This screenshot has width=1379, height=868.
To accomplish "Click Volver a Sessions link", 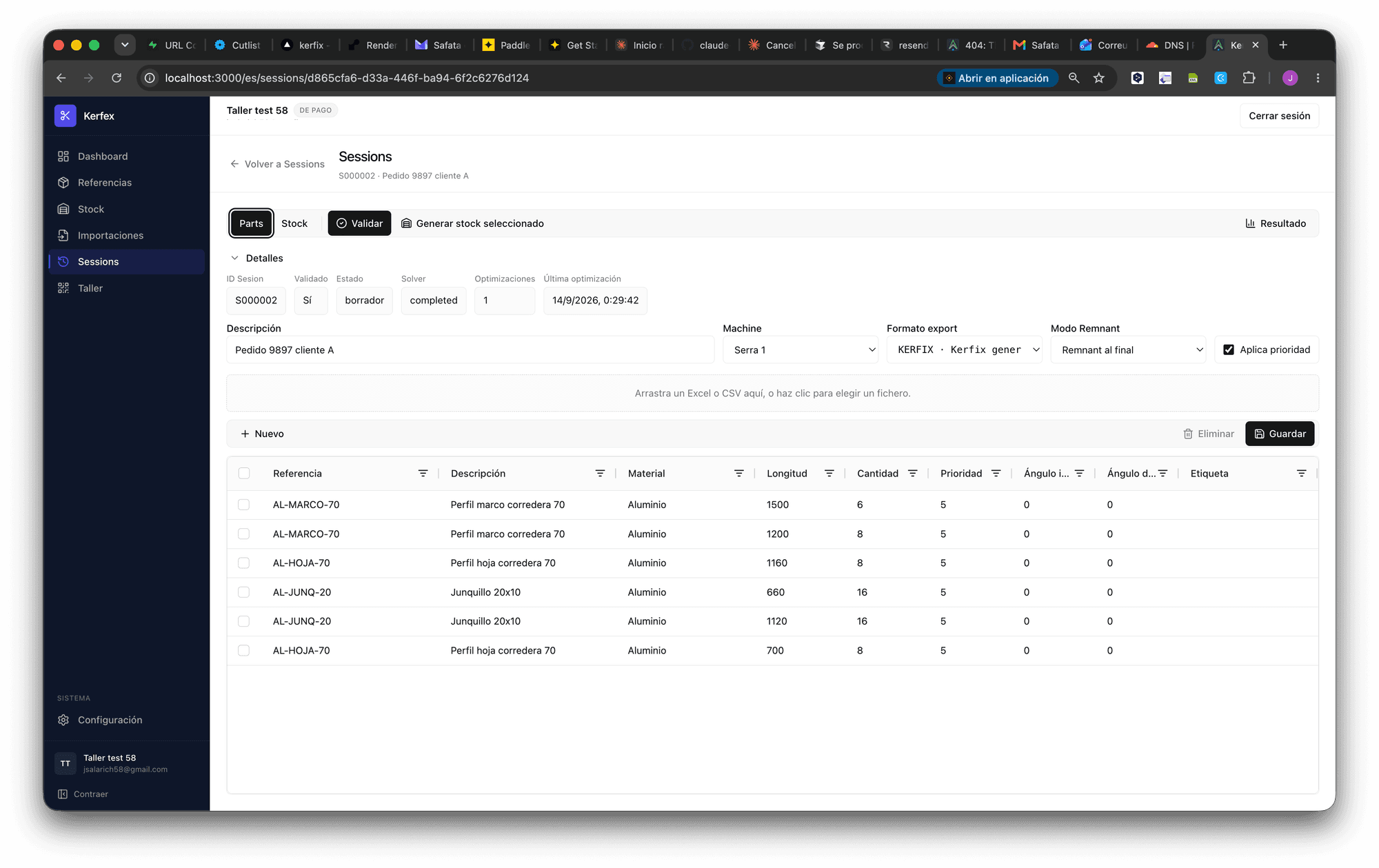I will (x=277, y=164).
